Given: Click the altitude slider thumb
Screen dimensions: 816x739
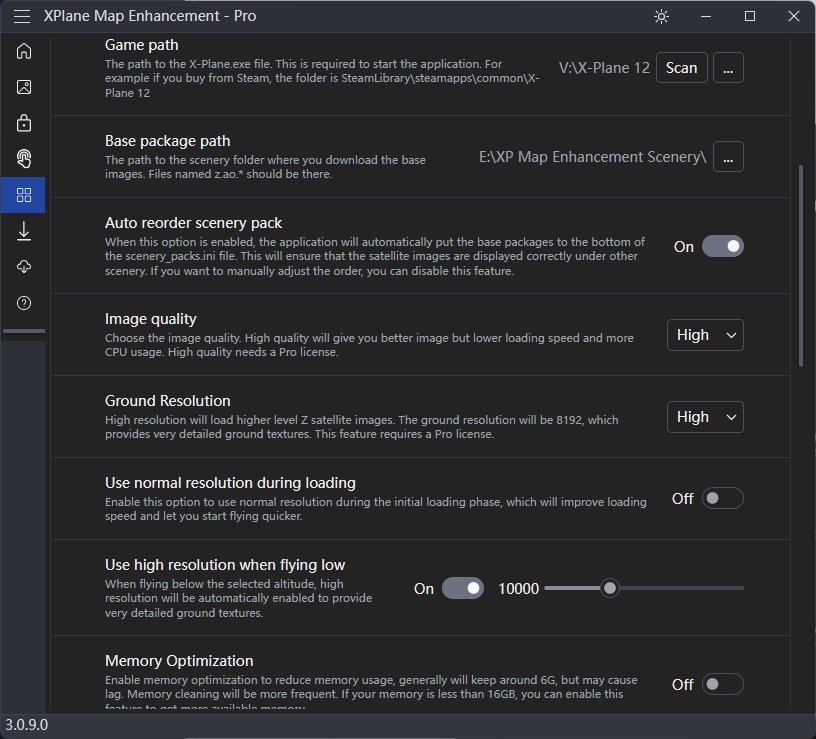Looking at the screenshot, I should coord(609,588).
